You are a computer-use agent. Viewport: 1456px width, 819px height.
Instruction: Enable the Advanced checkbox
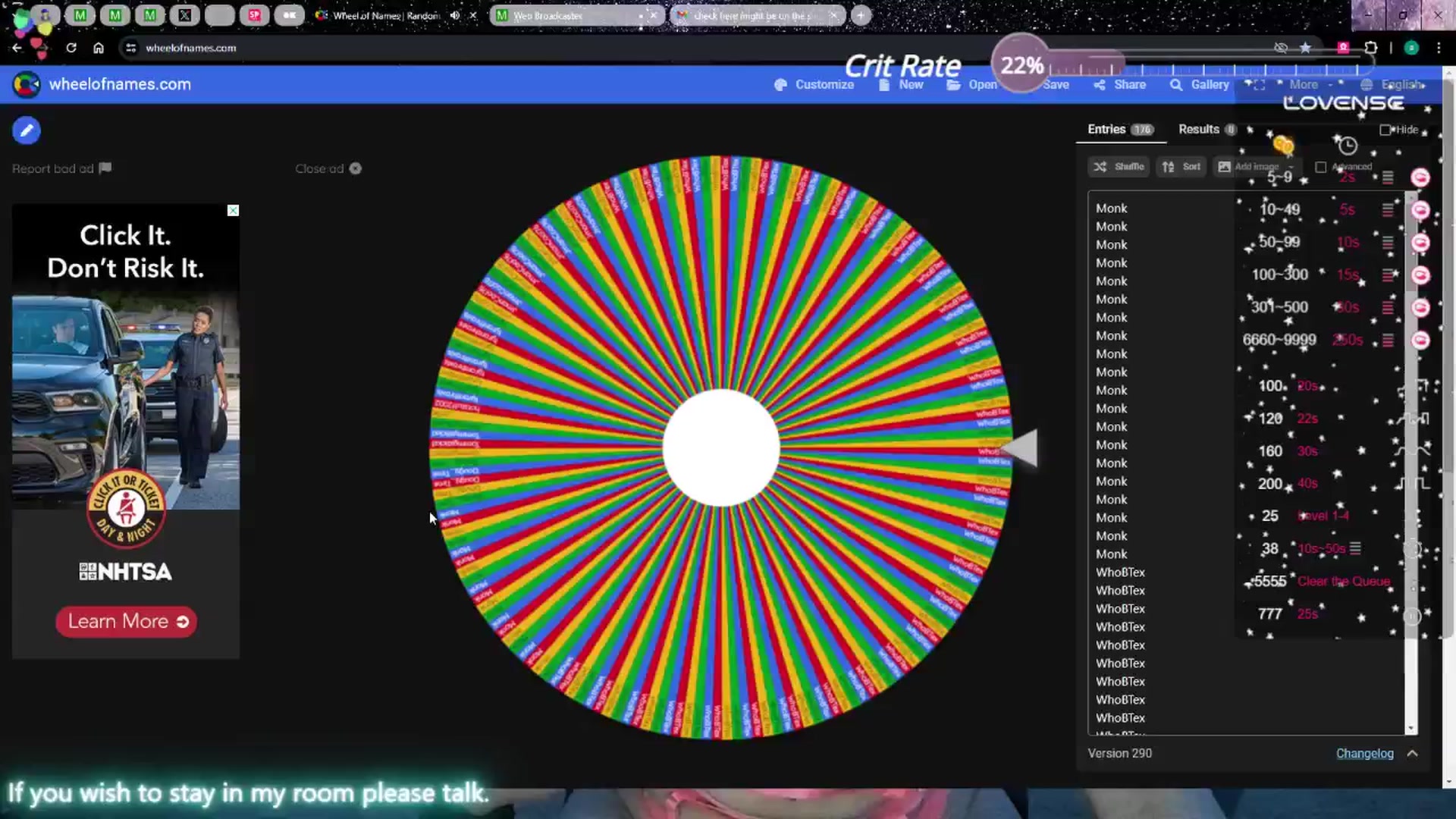point(1321,167)
